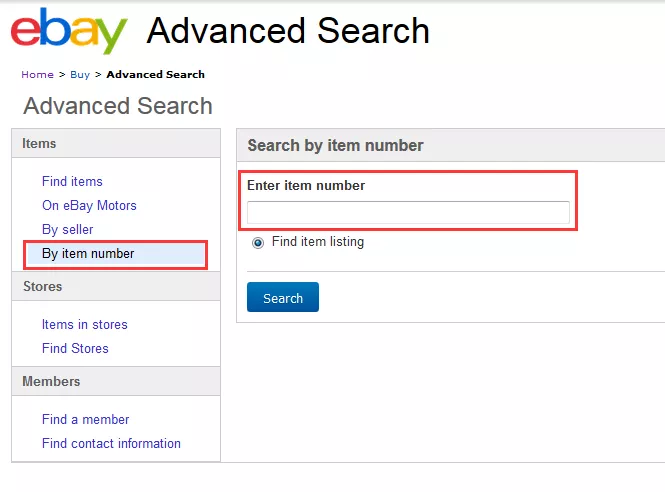Focus the Enter item number field
The height and width of the screenshot is (492, 665).
point(408,213)
